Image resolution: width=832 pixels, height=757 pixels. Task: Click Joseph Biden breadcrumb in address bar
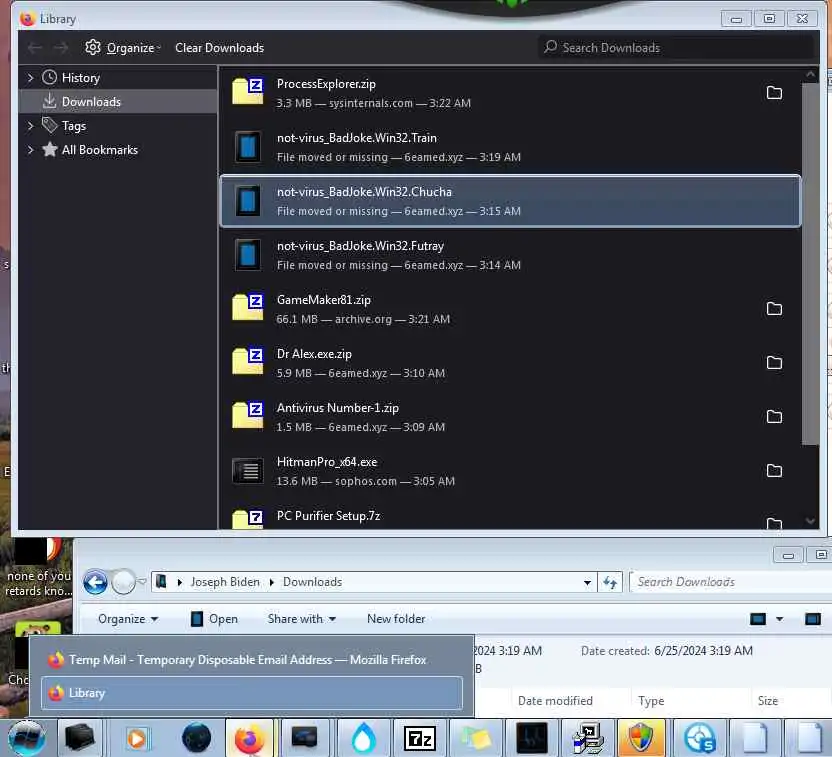(225, 582)
